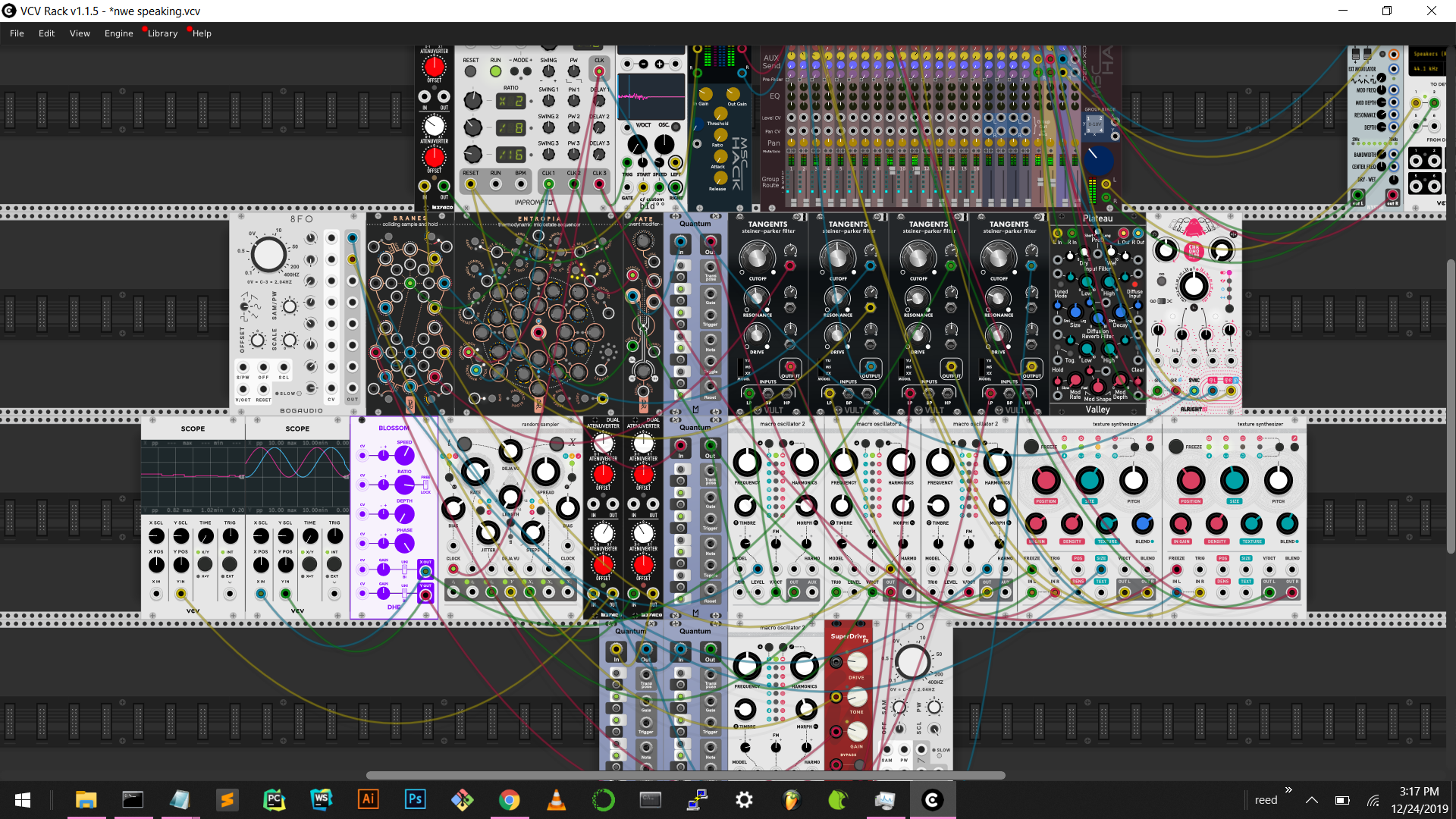Click the TRIG input jack on bid module

pos(627,162)
